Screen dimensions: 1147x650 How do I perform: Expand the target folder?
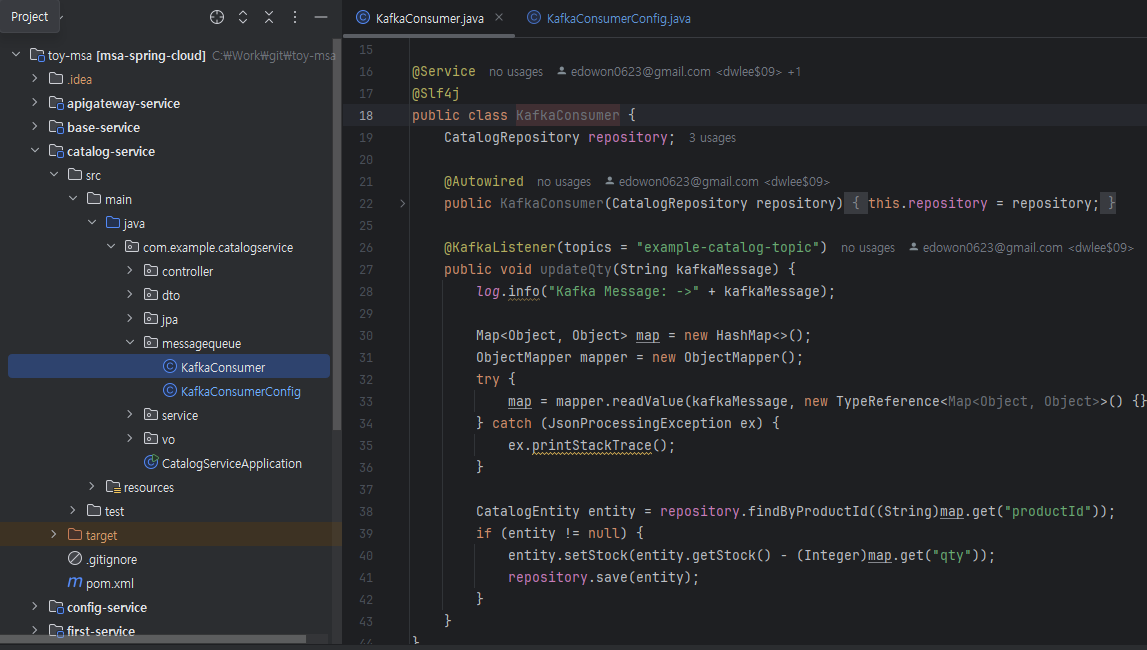point(54,535)
